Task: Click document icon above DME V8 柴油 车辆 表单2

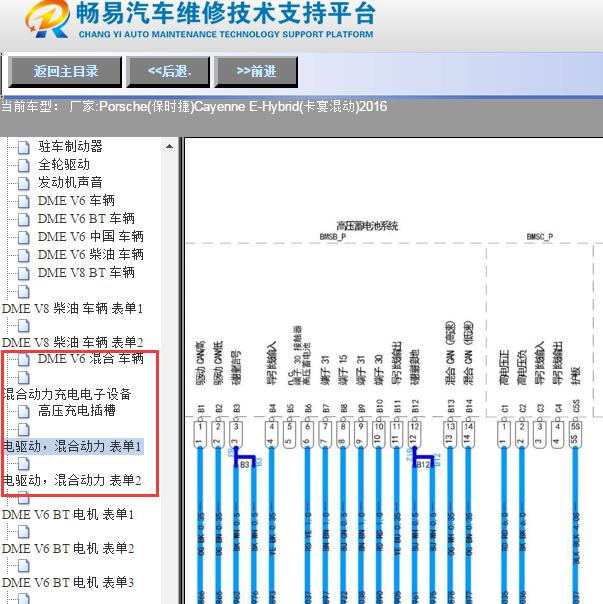Action: 24,326
